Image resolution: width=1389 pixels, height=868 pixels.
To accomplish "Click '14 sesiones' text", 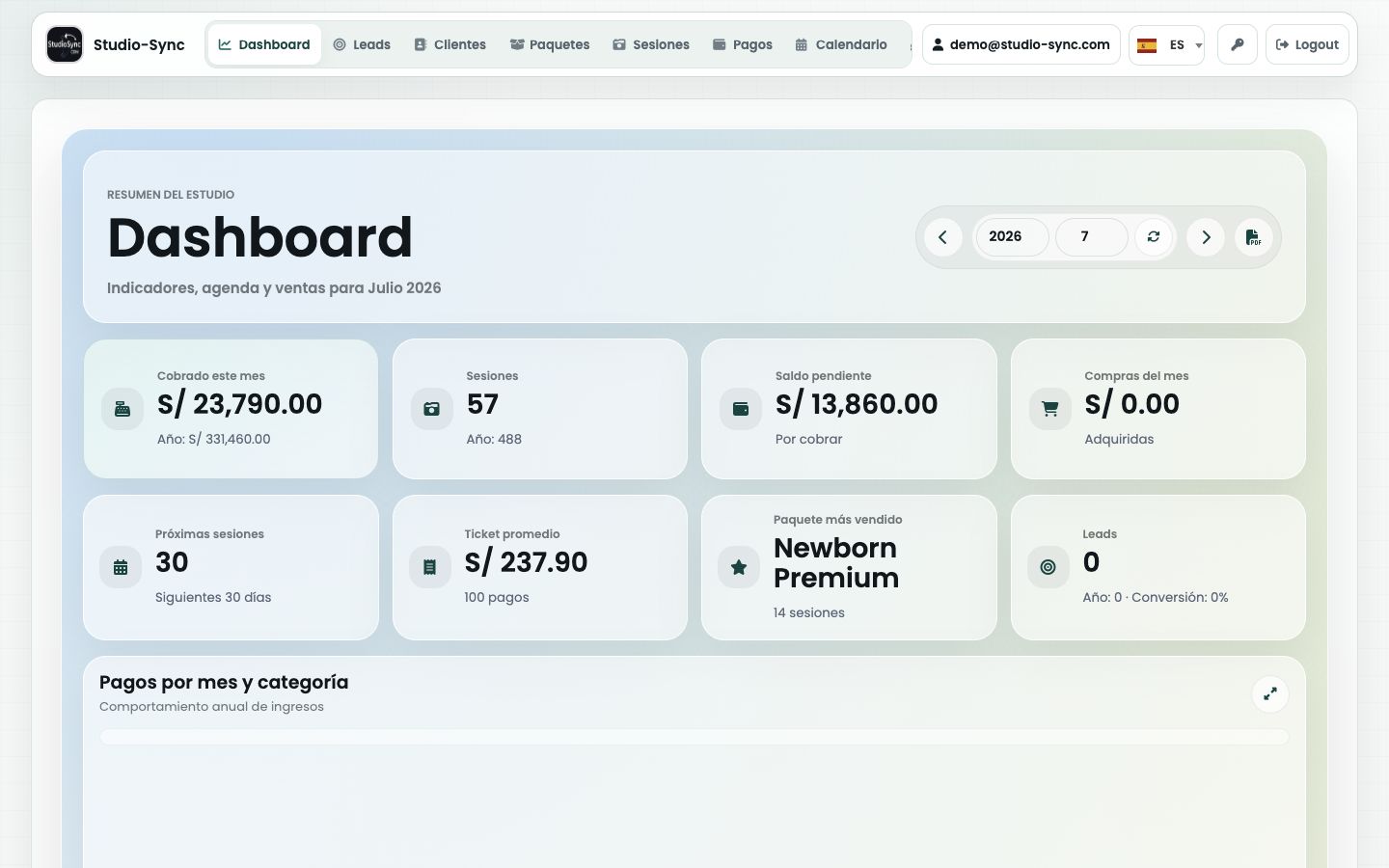I will point(808,612).
